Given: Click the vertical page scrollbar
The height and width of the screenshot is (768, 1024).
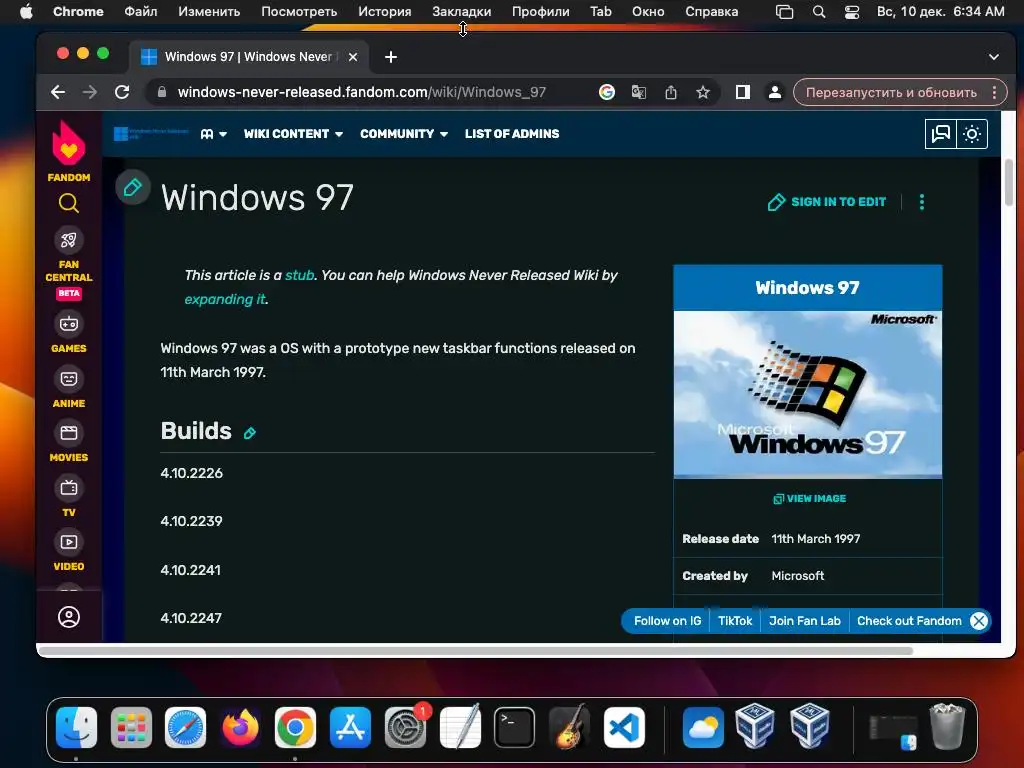Looking at the screenshot, I should point(1009,182).
